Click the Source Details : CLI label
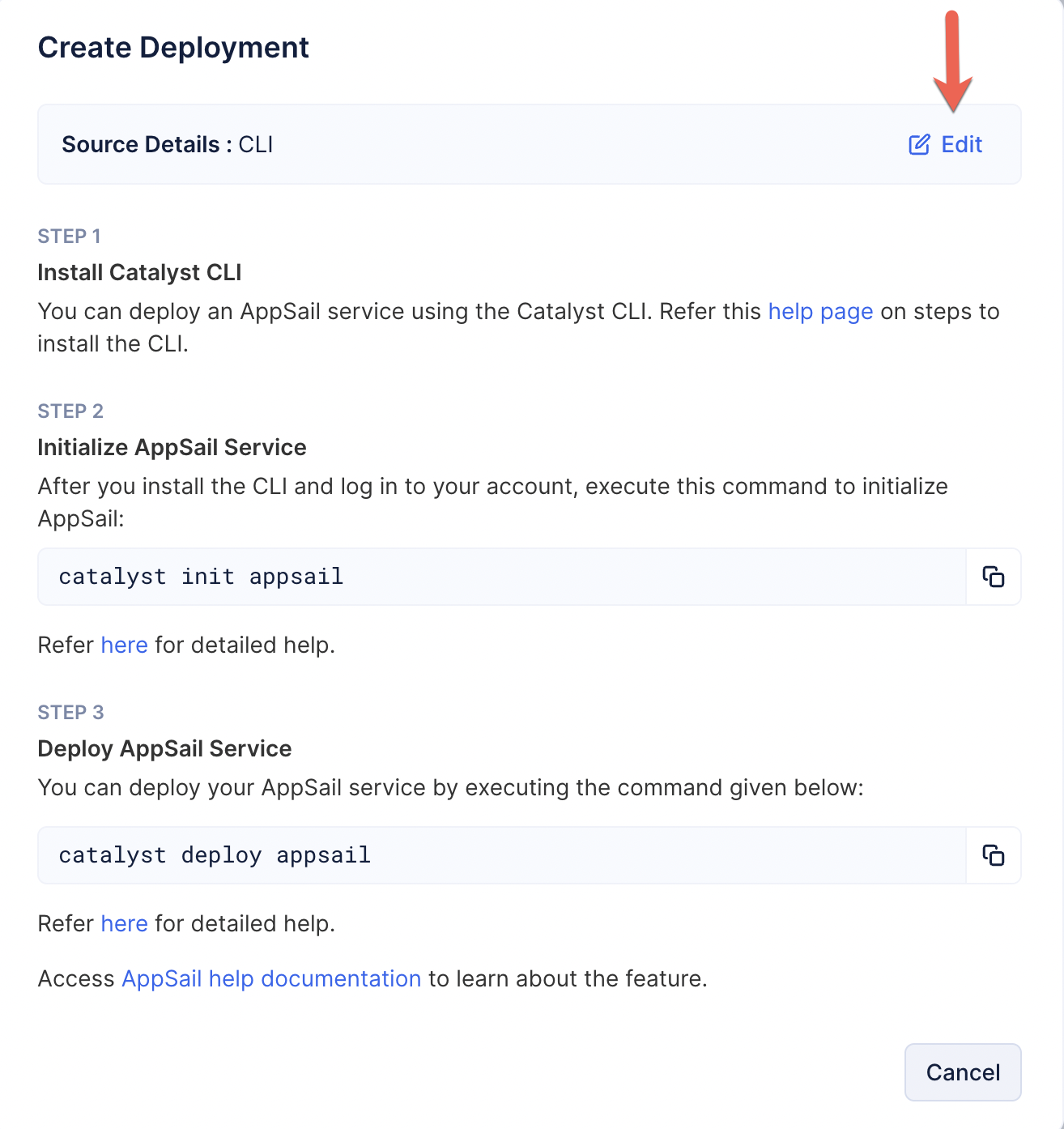 pyautogui.click(x=168, y=145)
